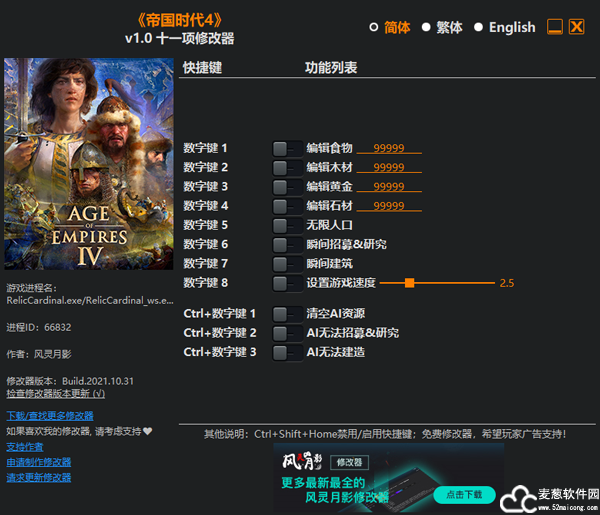The width and height of the screenshot is (600, 515).
Task: Click the 编辑食物 value field showing 99999
Action: (x=389, y=148)
